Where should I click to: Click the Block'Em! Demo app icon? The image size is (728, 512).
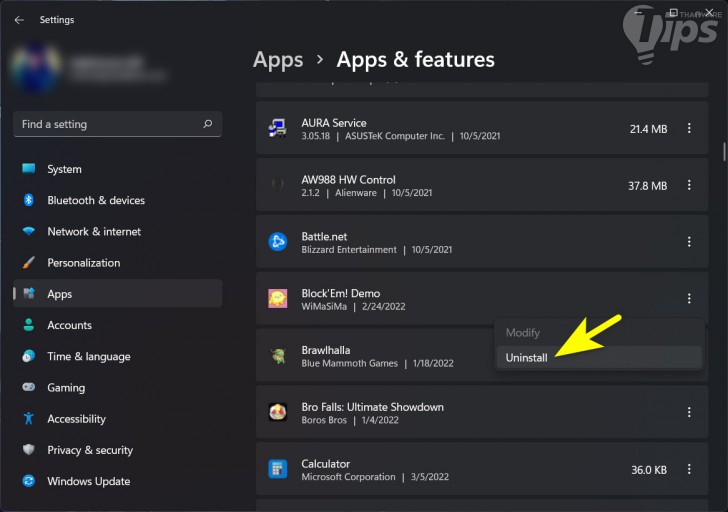(x=278, y=298)
